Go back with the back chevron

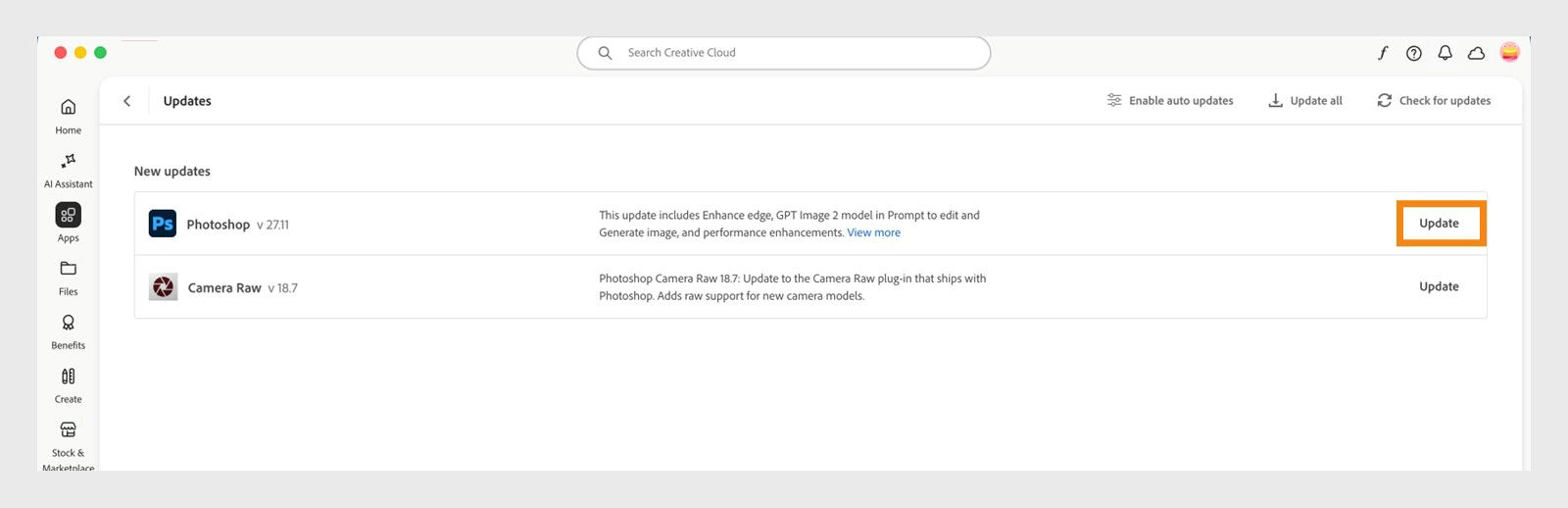click(126, 101)
